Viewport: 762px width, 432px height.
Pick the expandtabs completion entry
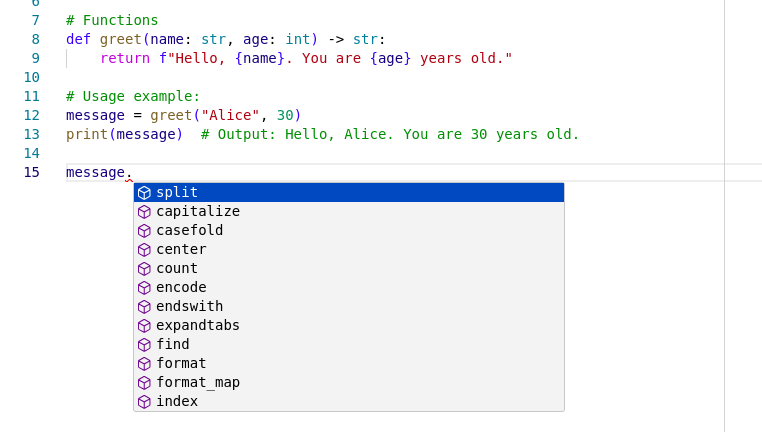tap(198, 325)
